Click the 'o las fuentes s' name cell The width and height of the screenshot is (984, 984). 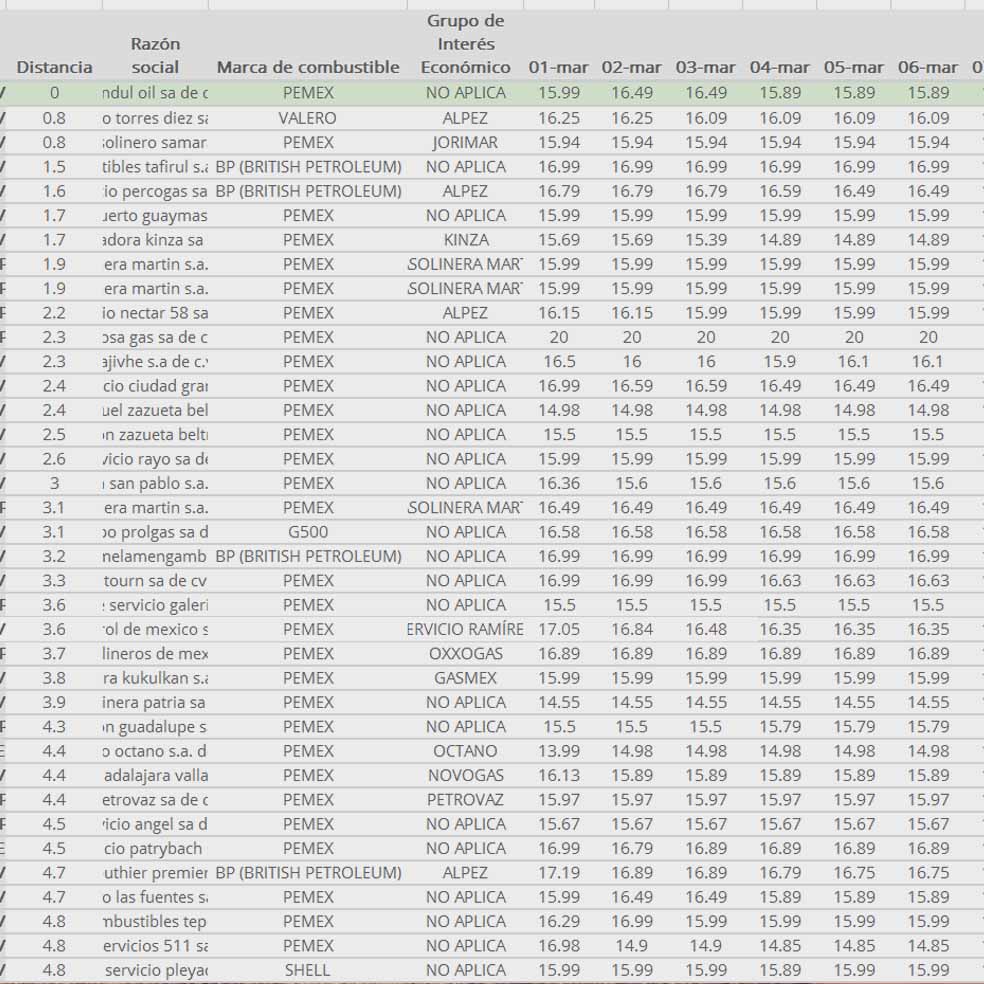coord(156,897)
